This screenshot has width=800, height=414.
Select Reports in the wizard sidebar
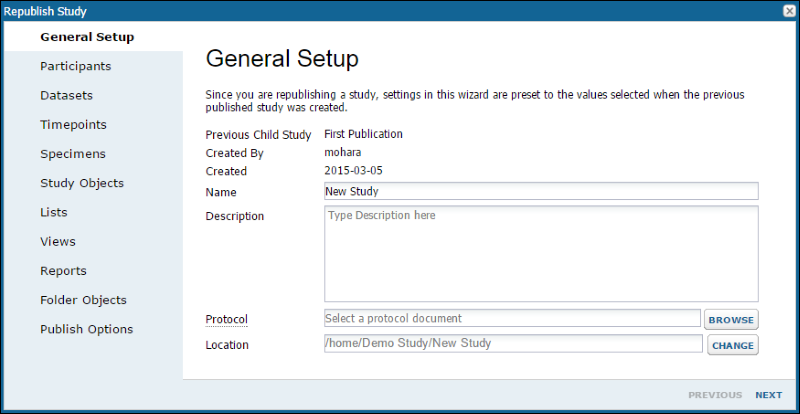tap(63, 271)
